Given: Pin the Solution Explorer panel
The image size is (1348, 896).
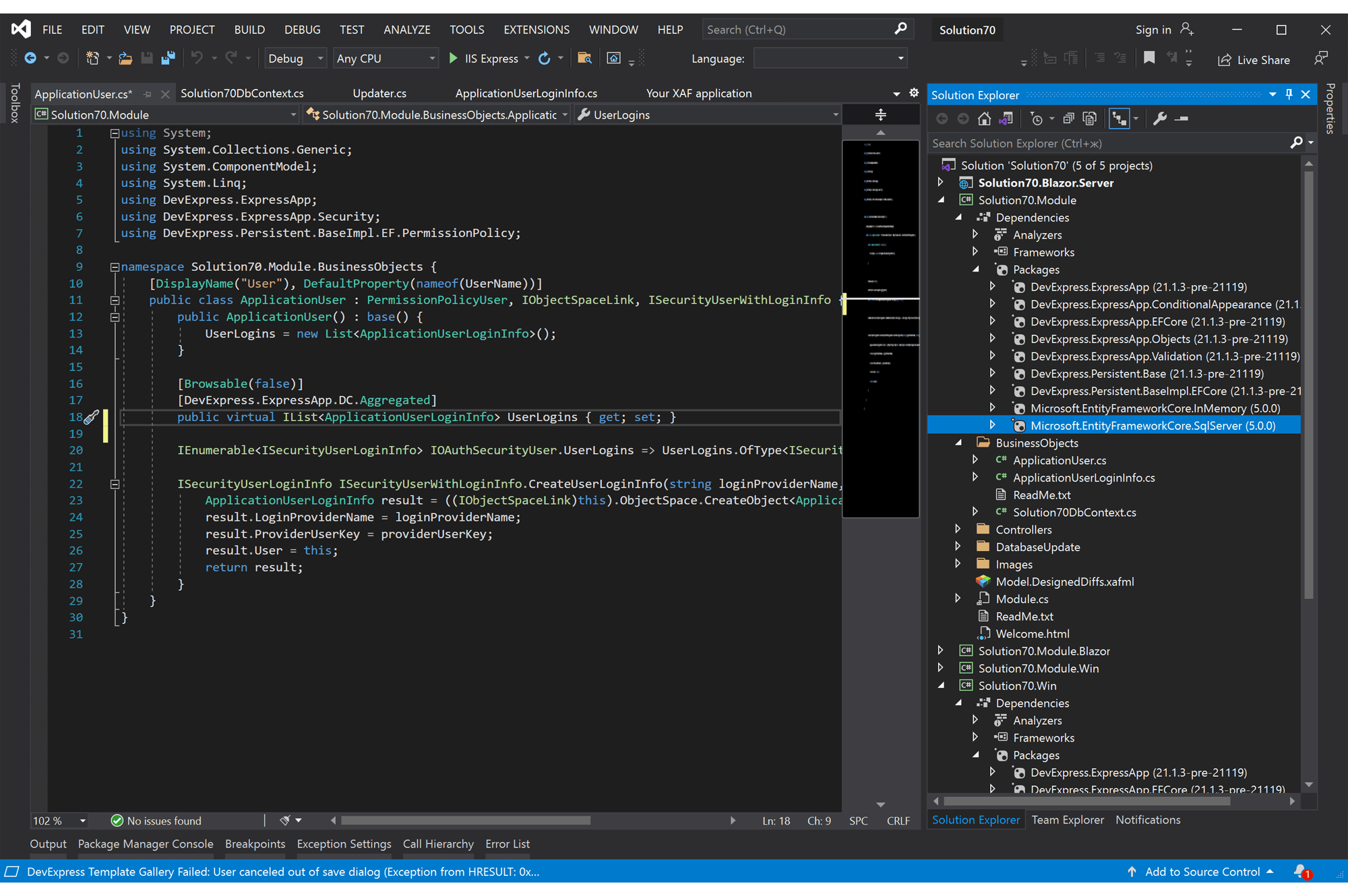Looking at the screenshot, I should coord(1289,94).
